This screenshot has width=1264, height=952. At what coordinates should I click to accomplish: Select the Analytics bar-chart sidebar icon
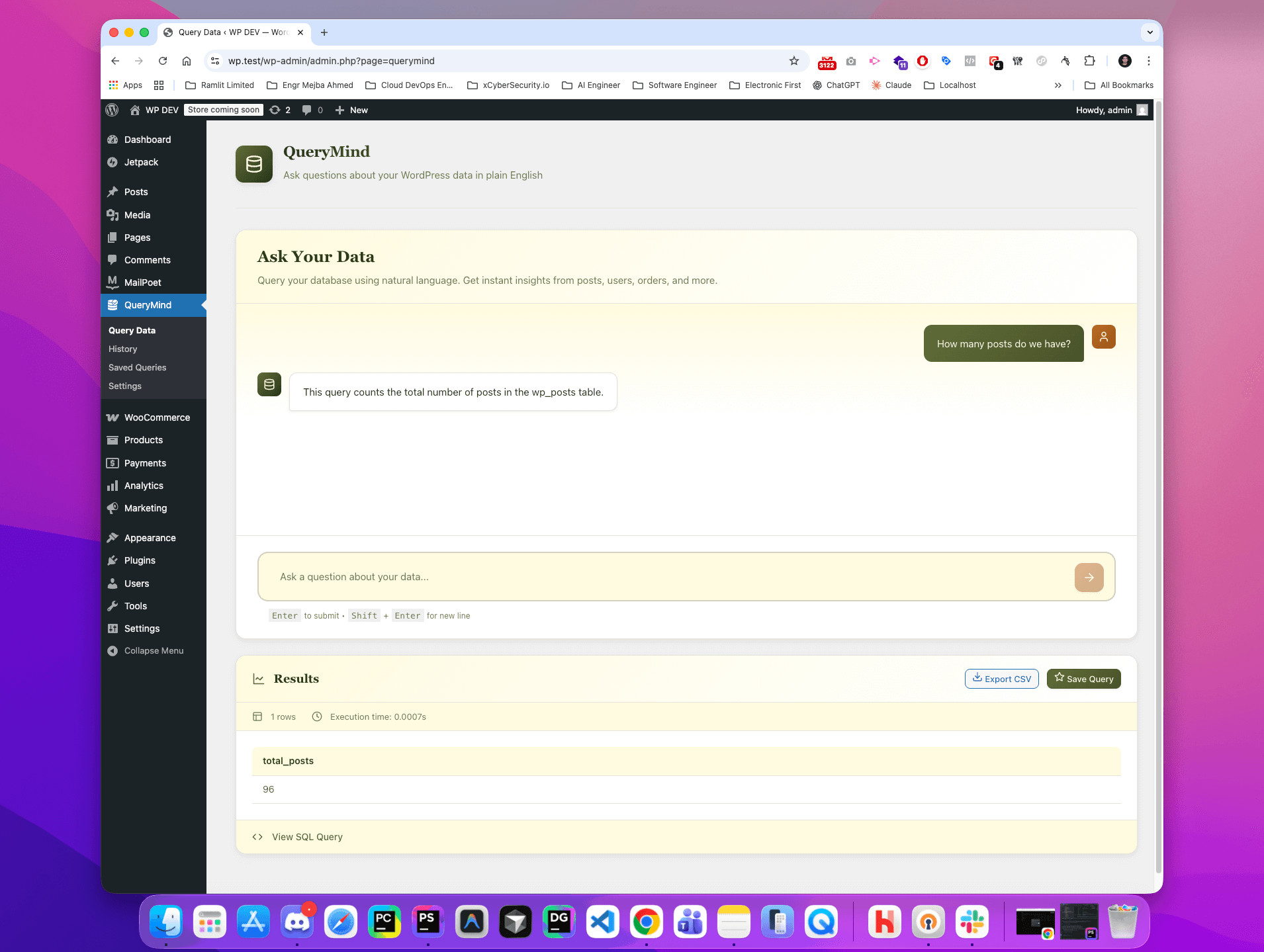[x=113, y=486]
